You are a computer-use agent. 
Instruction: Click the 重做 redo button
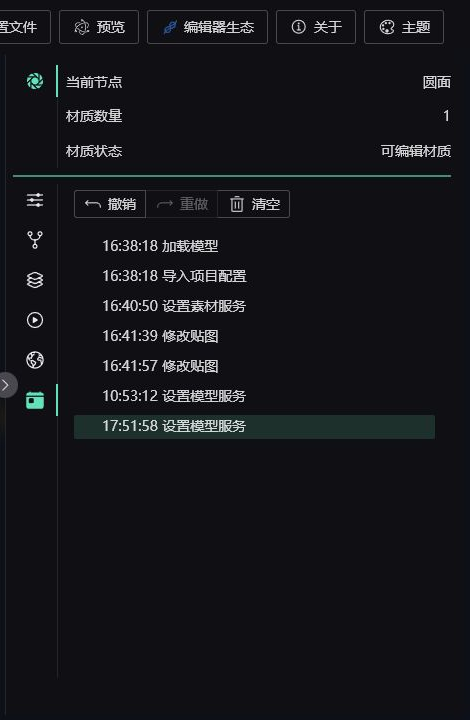point(182,204)
